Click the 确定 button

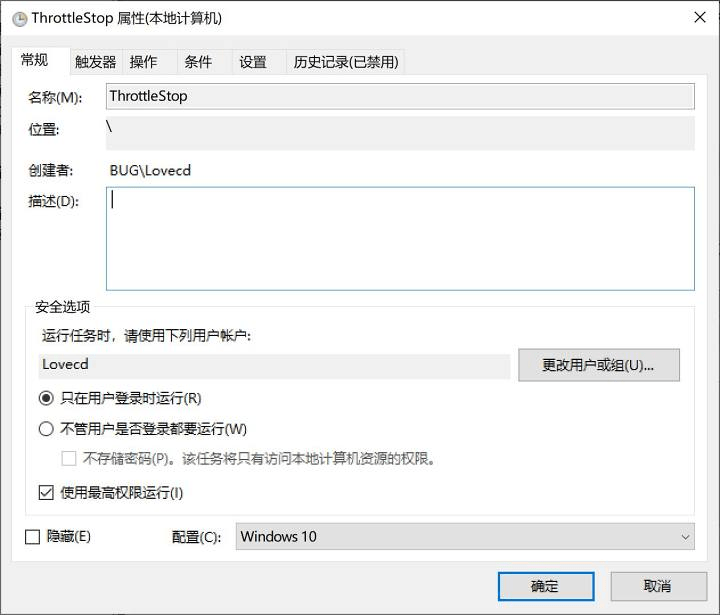(546, 587)
